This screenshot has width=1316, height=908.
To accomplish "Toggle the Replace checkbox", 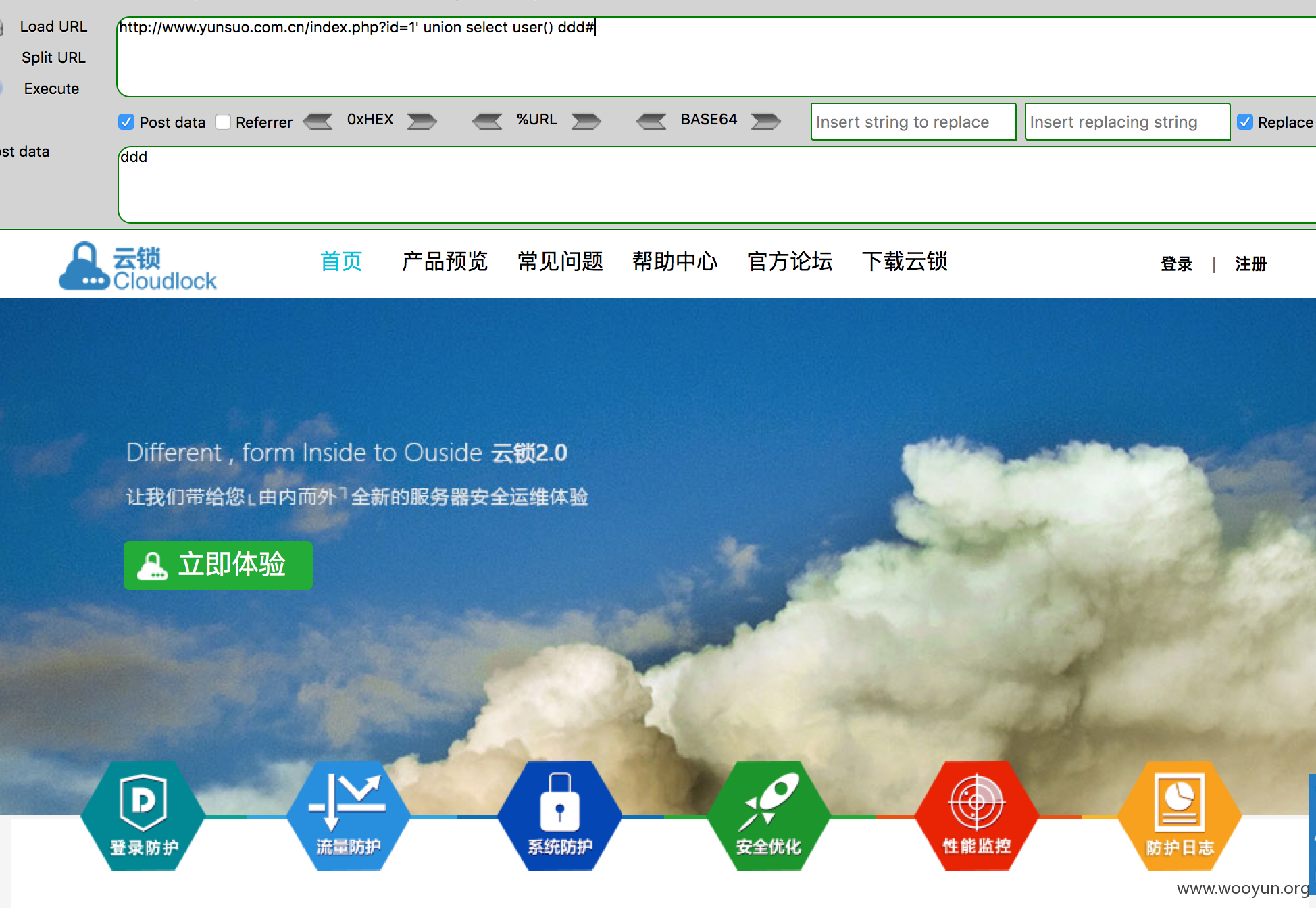I will pyautogui.click(x=1245, y=122).
